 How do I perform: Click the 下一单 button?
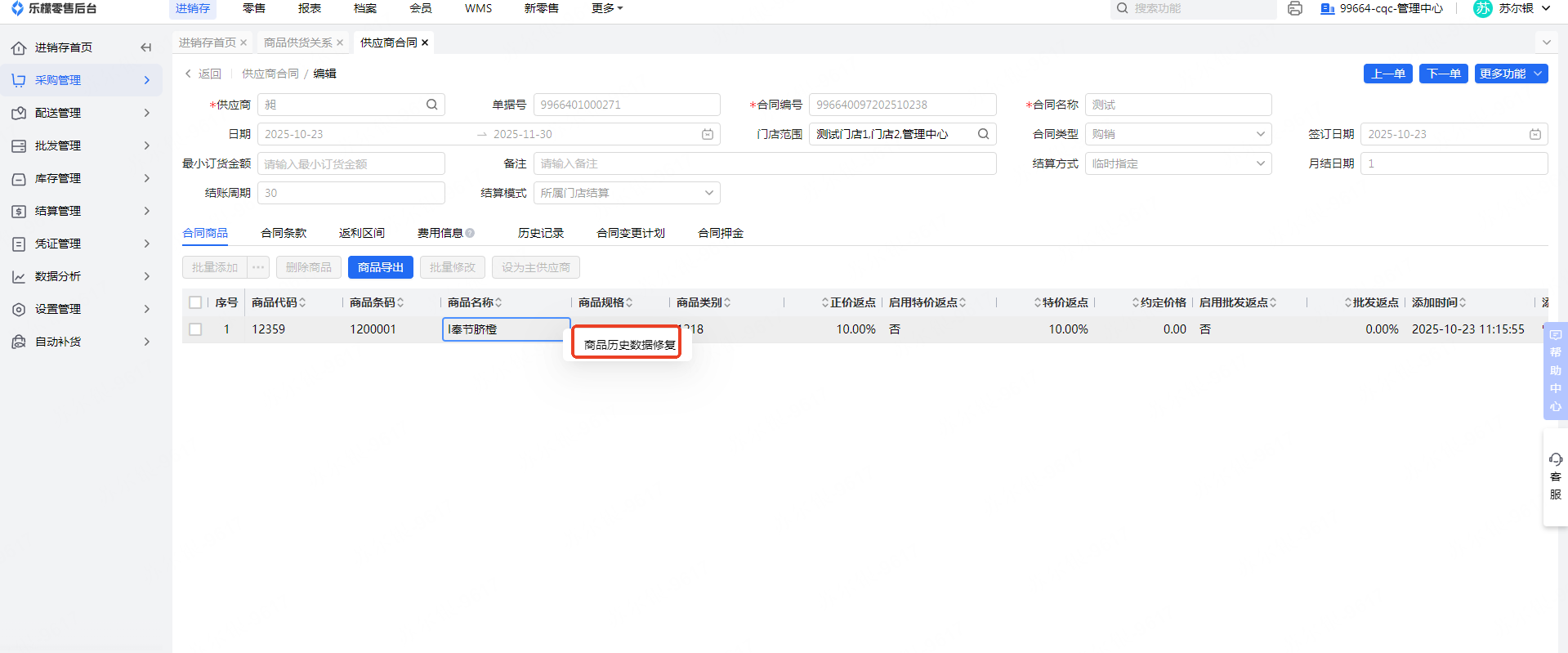(1444, 74)
